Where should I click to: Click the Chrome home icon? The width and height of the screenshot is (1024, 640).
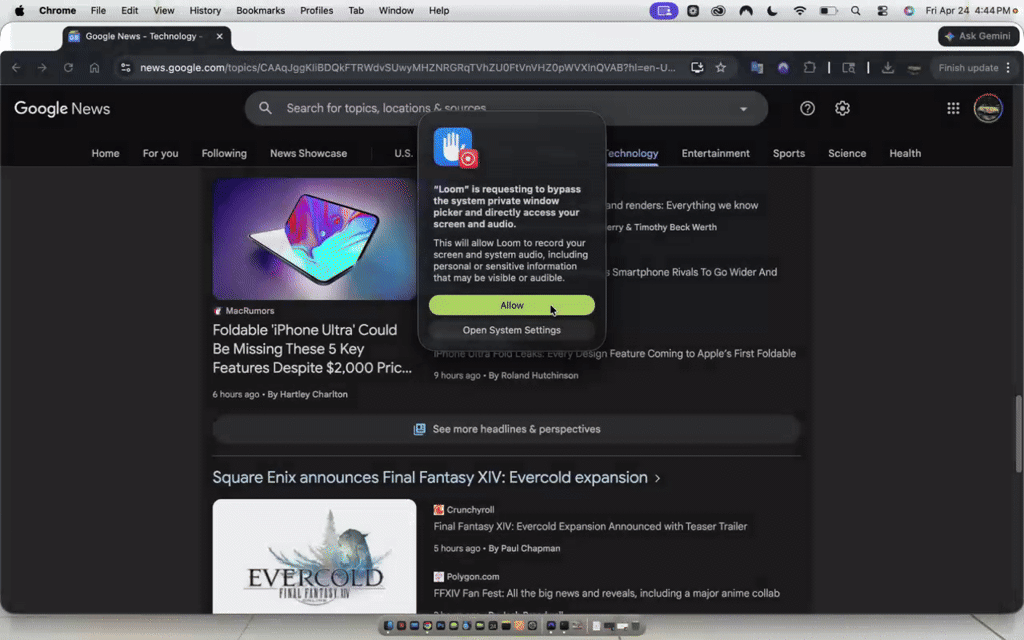click(x=94, y=68)
